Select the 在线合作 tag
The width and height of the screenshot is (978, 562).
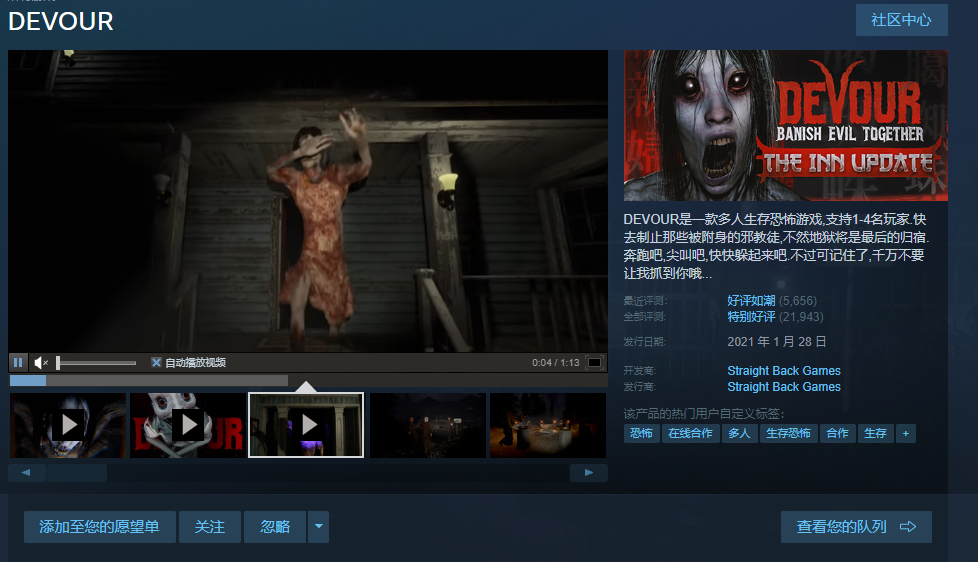(x=690, y=434)
